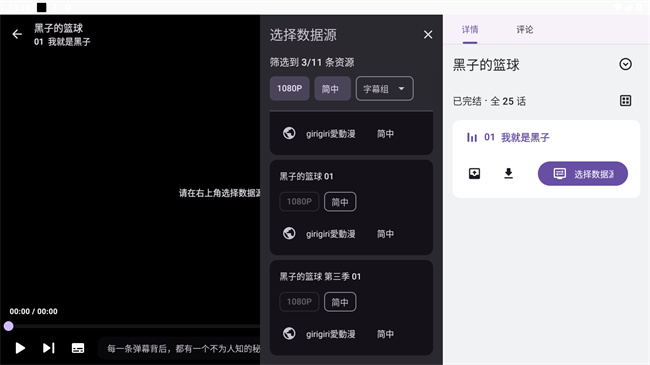Image resolution: width=650 pixels, height=365 pixels.
Task: Close the 选择数据源 panel
Action: tap(428, 34)
